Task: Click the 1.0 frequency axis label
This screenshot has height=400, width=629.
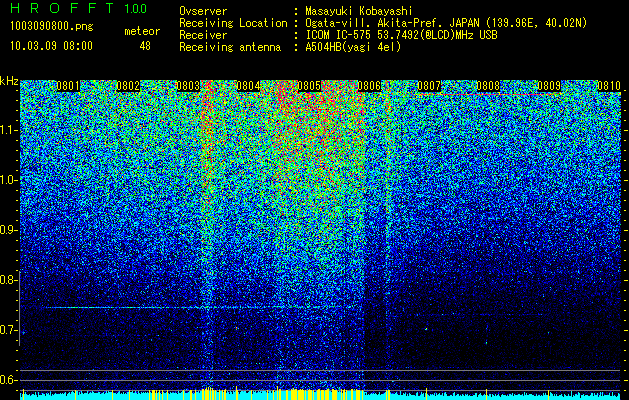Action: click(x=7, y=180)
